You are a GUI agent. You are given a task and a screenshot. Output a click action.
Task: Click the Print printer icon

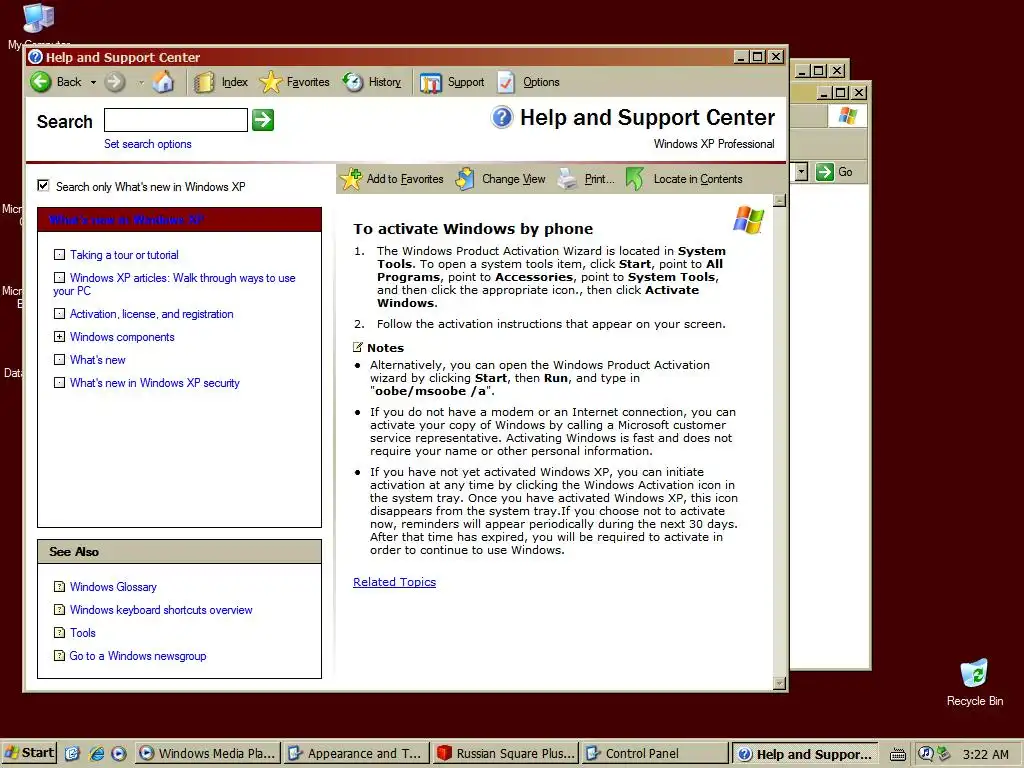[568, 178]
